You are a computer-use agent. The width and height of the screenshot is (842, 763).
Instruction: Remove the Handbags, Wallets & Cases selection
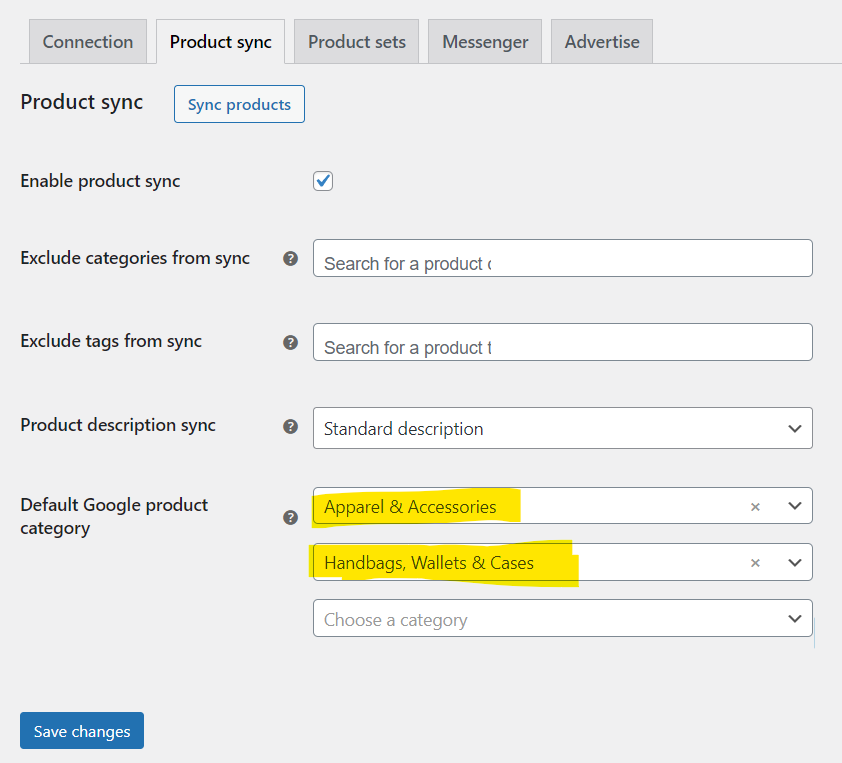tap(755, 563)
